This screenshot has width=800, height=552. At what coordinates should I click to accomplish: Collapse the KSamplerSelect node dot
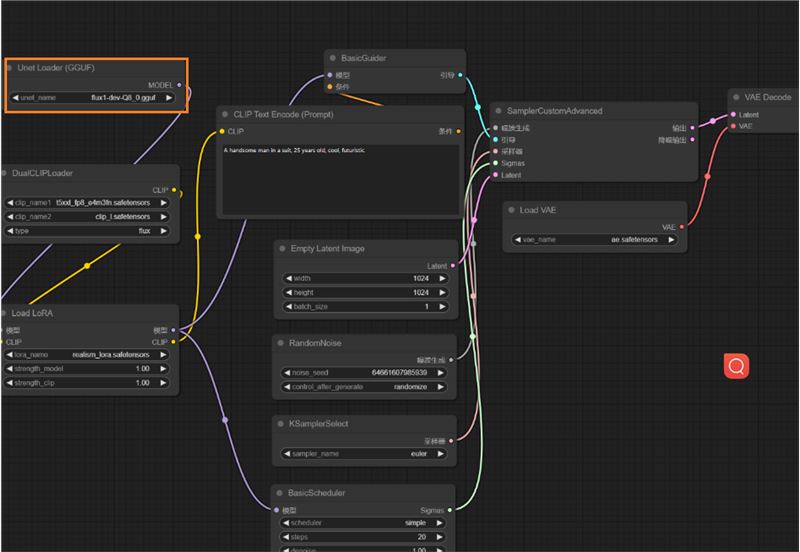tap(281, 423)
